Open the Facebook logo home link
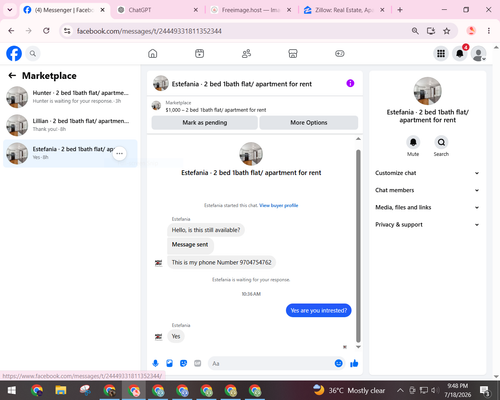 pyautogui.click(x=14, y=53)
